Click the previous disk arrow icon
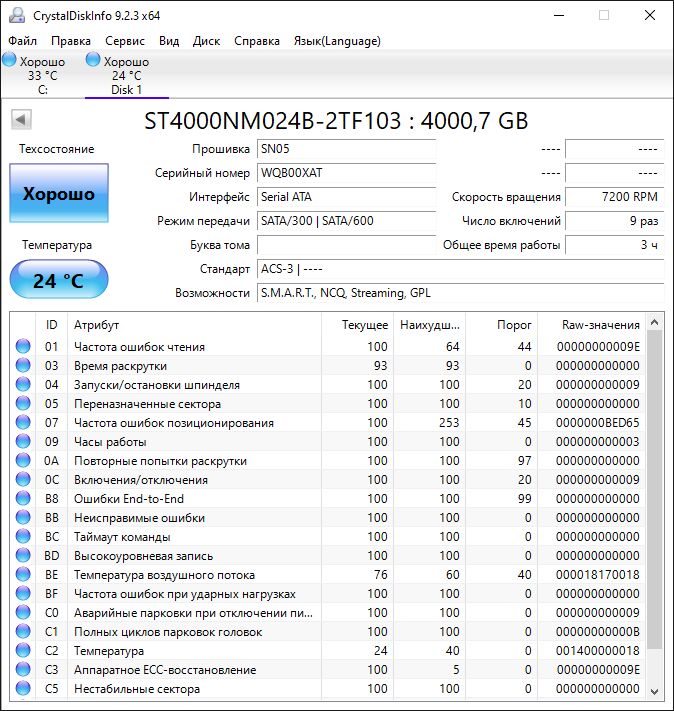This screenshot has width=674, height=711. point(20,120)
